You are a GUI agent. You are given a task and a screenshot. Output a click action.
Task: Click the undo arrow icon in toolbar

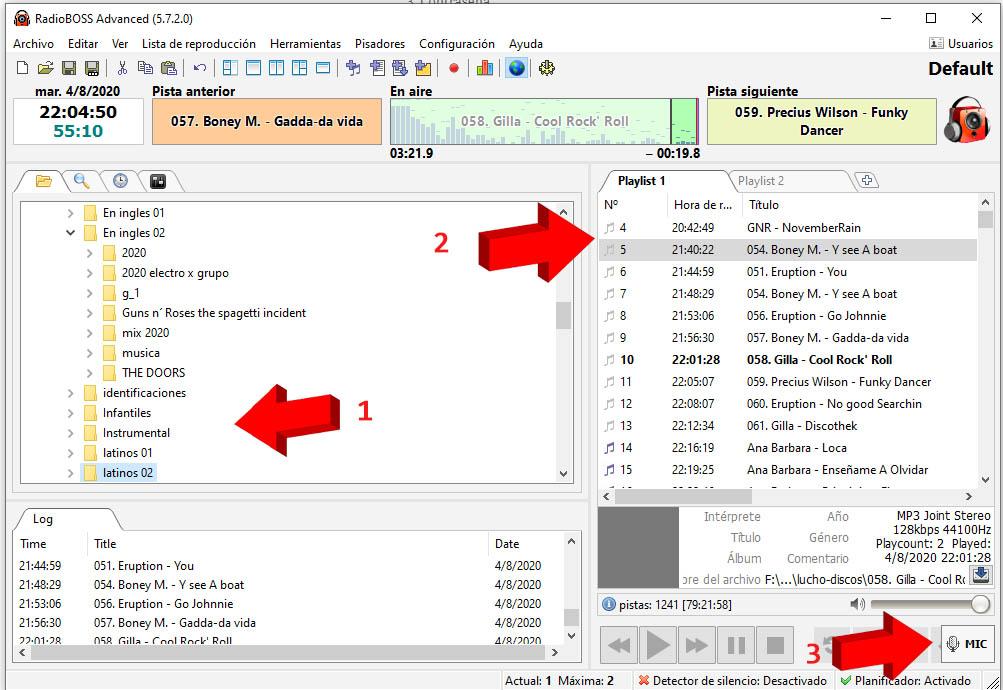point(200,68)
